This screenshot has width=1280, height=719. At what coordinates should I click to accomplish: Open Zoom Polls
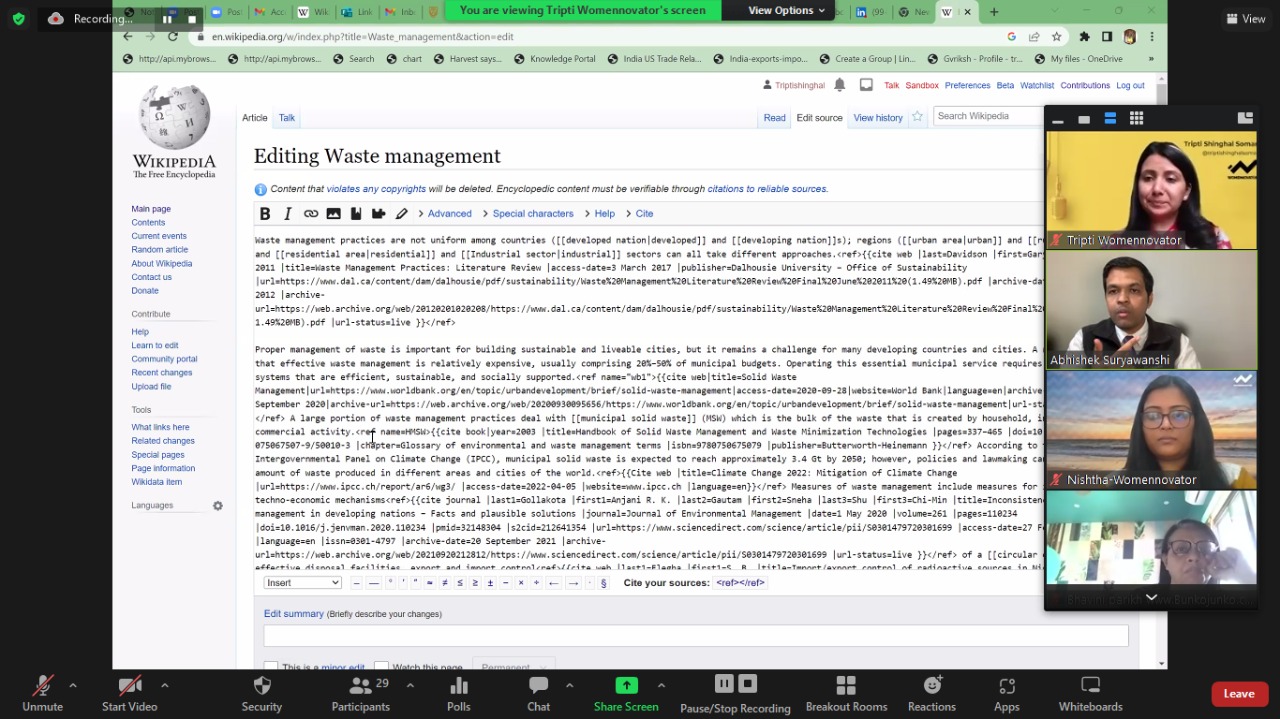click(x=459, y=694)
